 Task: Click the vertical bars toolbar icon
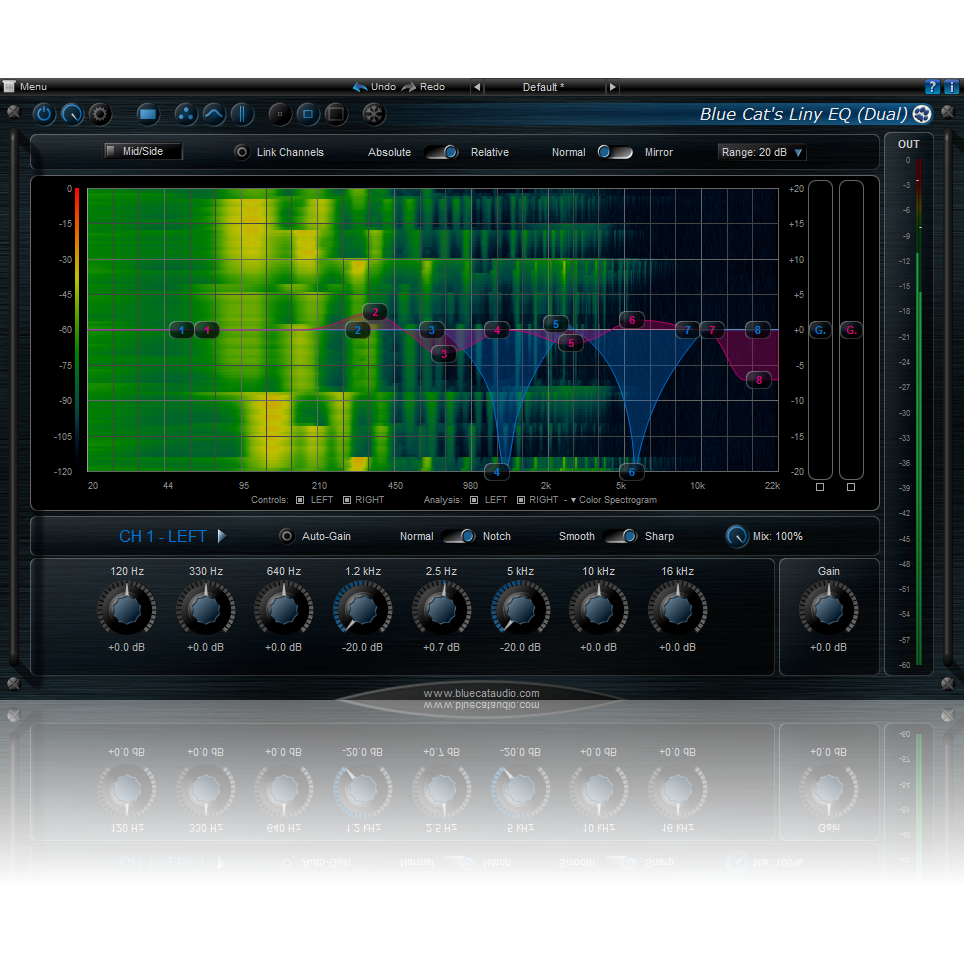242,114
